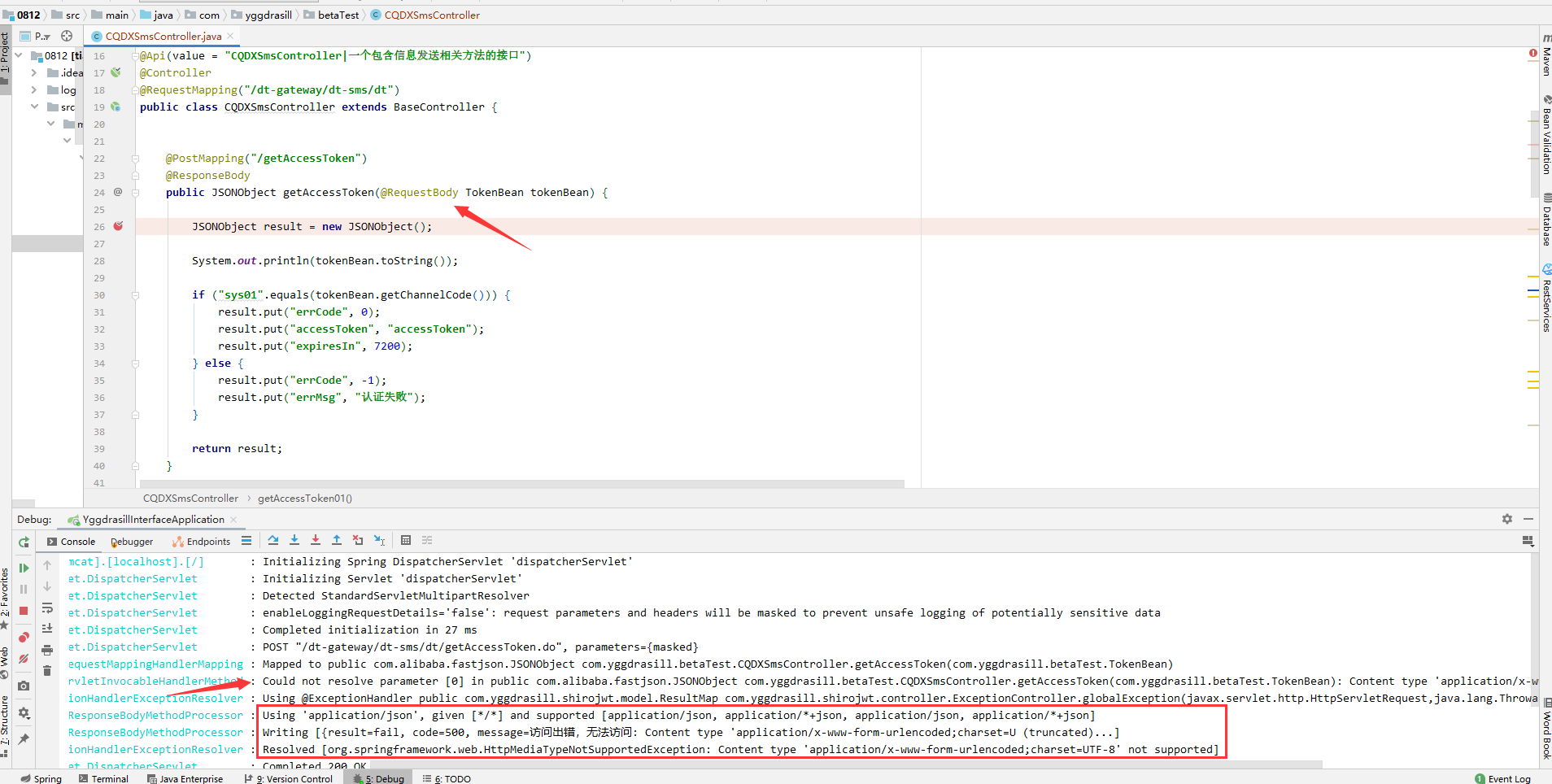1552x784 pixels.
Task: Open debug panel gear settings at right
Action: [1506, 519]
